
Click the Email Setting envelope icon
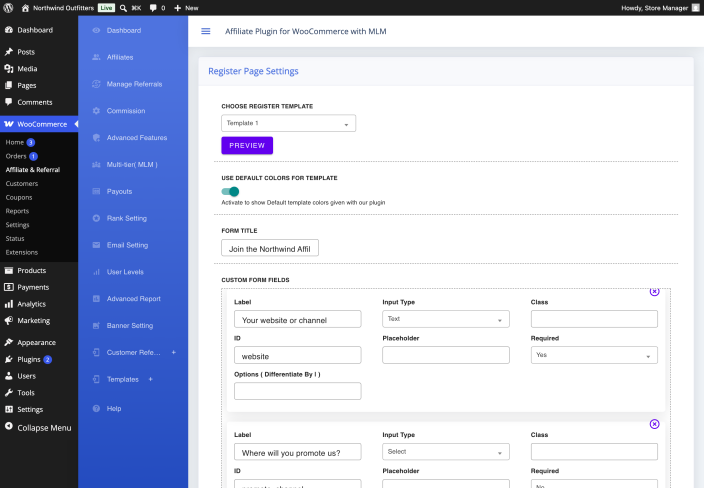point(96,245)
